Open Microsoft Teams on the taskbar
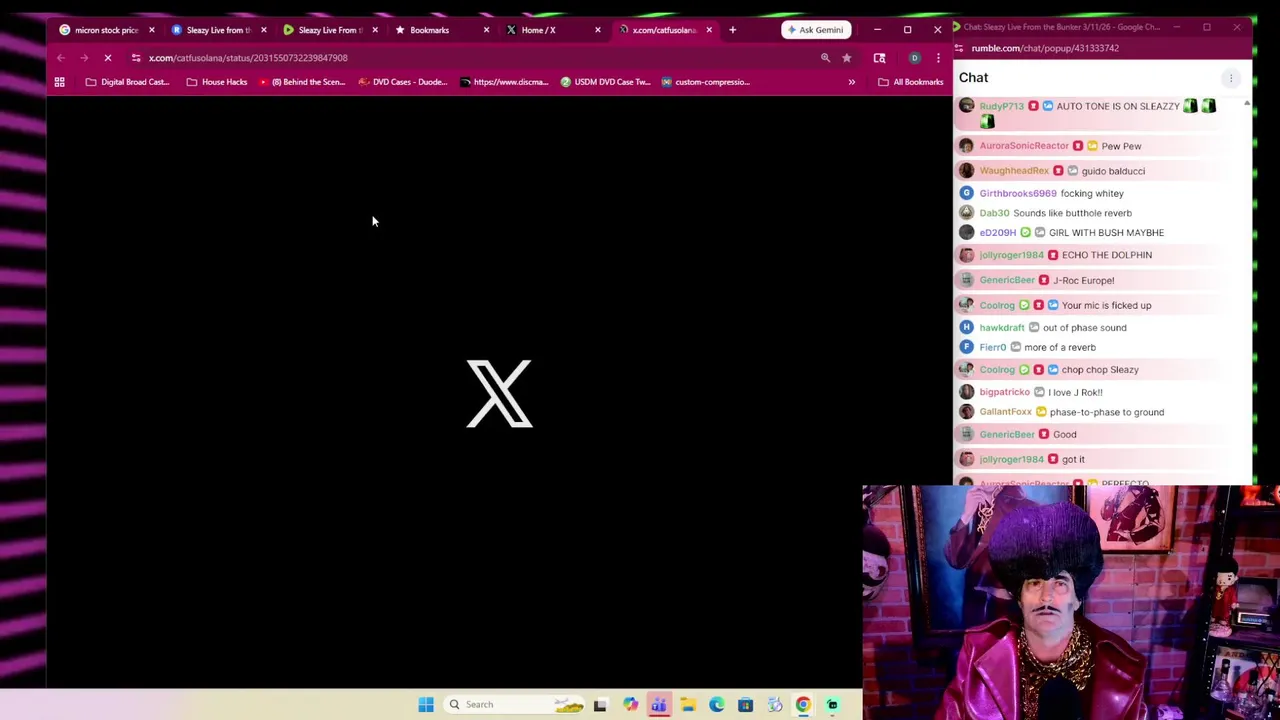Image resolution: width=1280 pixels, height=720 pixels. click(659, 705)
